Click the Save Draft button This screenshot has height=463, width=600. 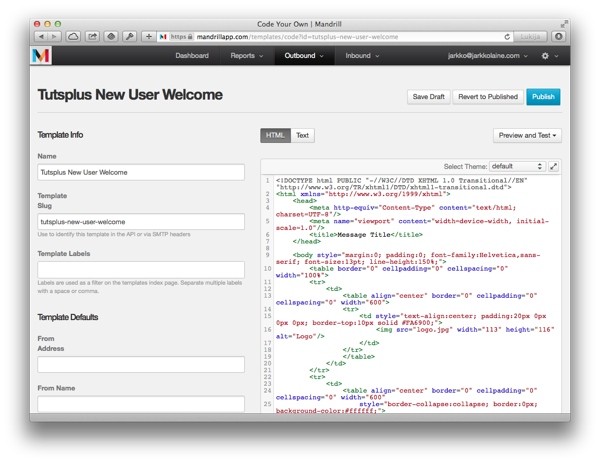click(429, 97)
